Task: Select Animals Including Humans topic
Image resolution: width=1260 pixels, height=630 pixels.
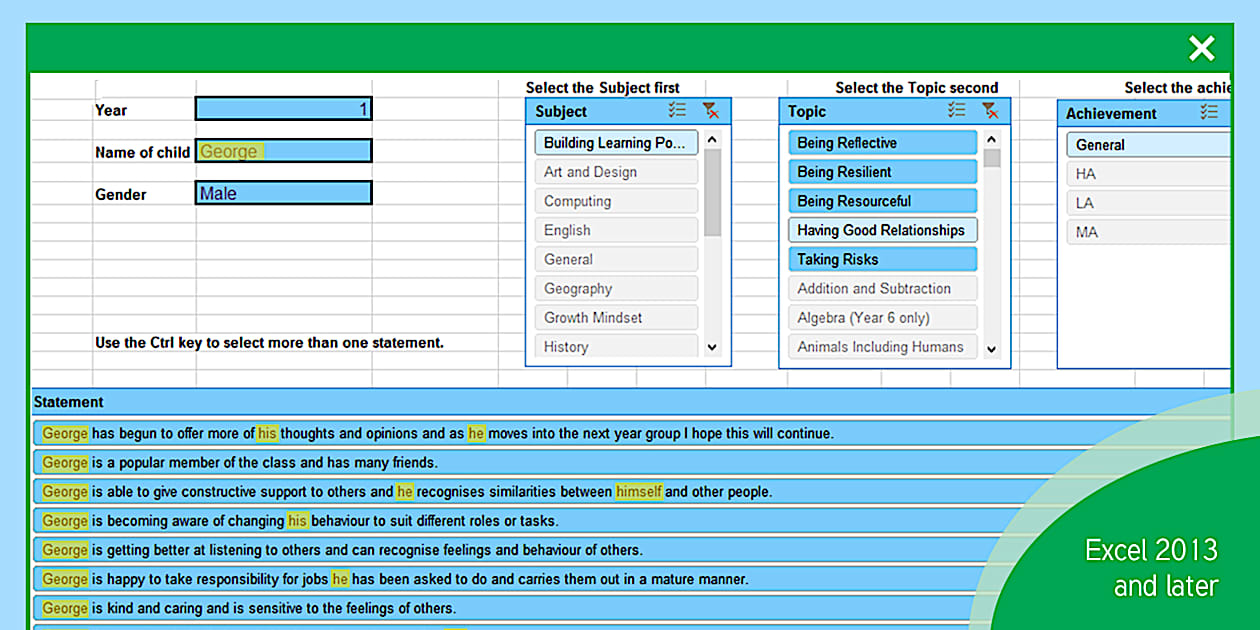Action: 881,347
